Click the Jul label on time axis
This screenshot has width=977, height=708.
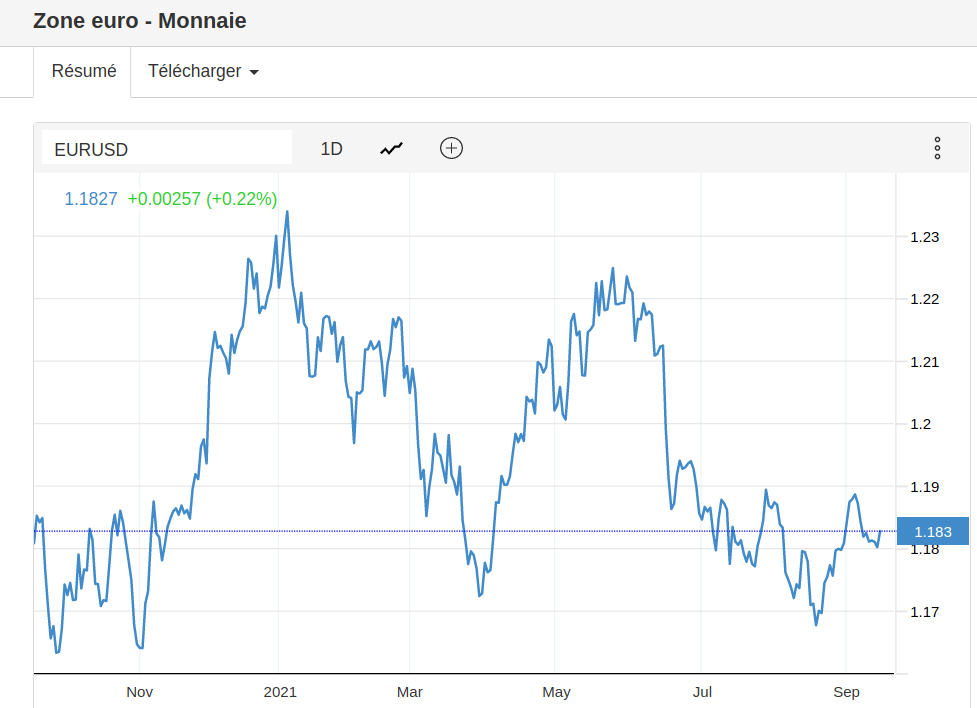703,692
